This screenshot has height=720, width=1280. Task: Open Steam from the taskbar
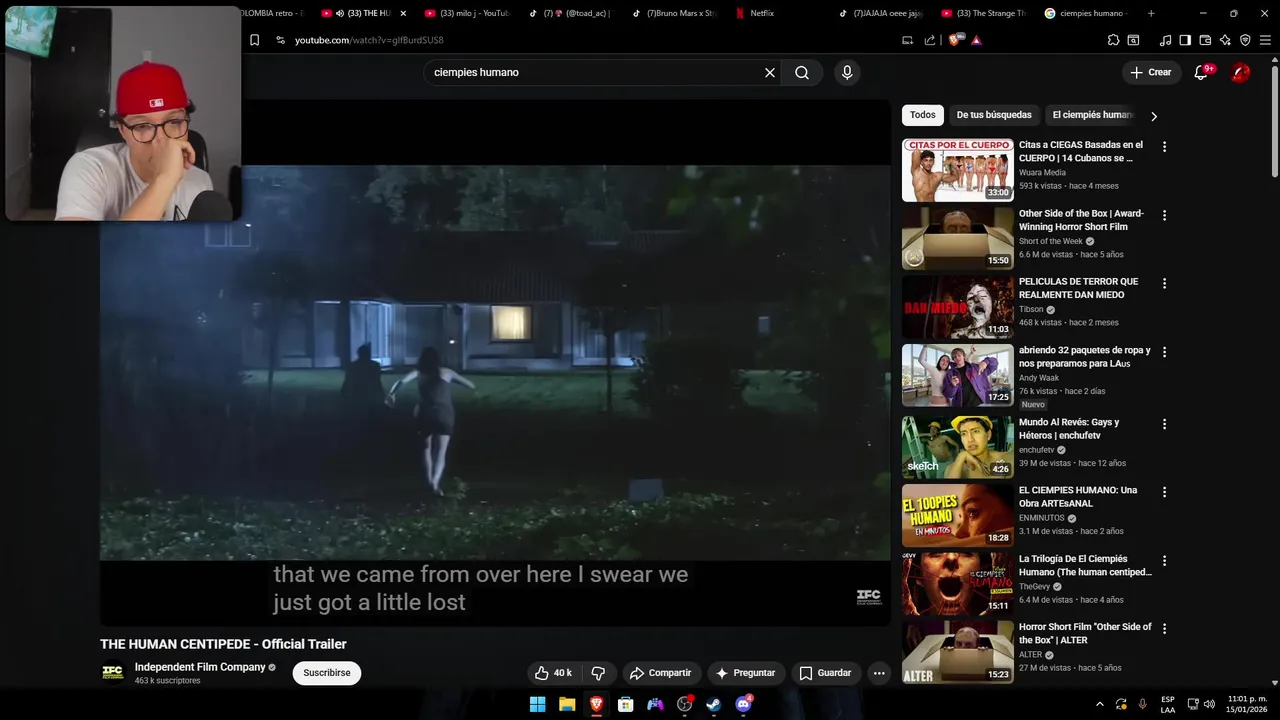713,704
